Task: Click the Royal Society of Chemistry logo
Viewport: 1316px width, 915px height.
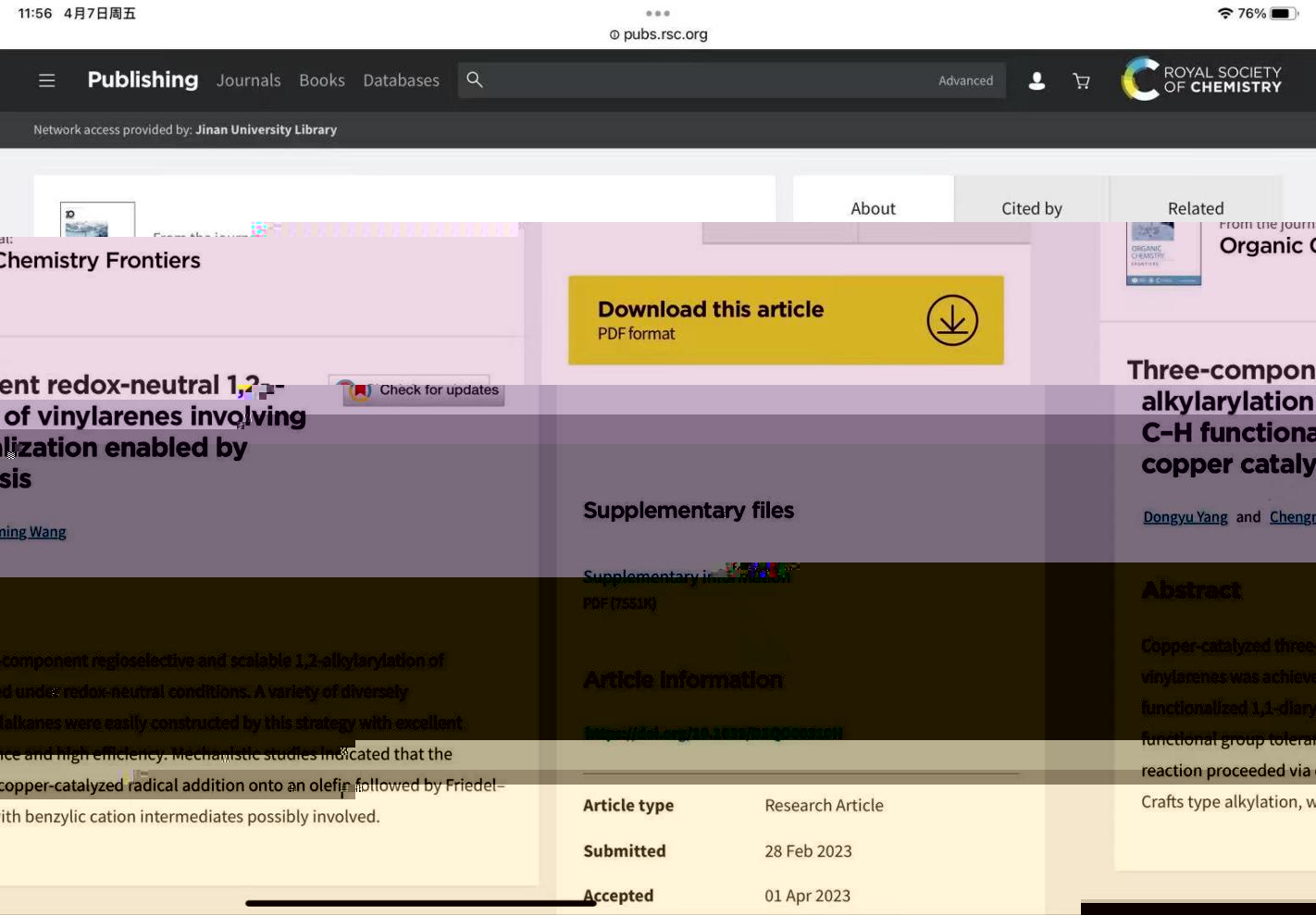Action: 1201,80
